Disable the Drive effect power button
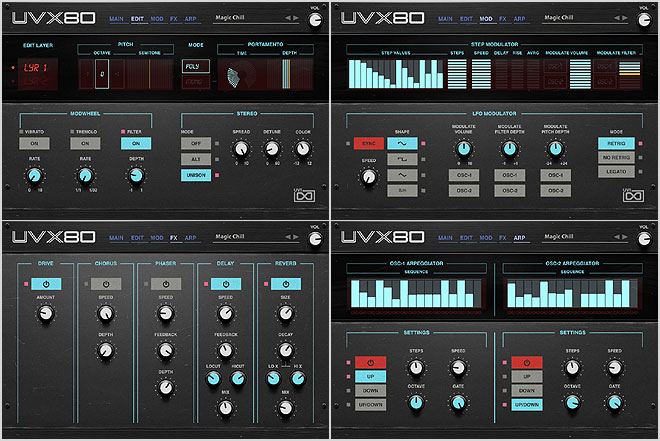The width and height of the screenshot is (660, 441). pos(46,284)
